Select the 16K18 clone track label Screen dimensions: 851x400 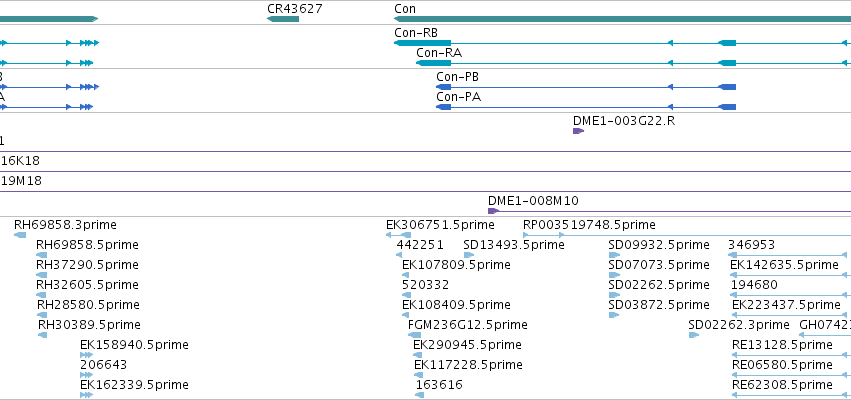[20, 161]
